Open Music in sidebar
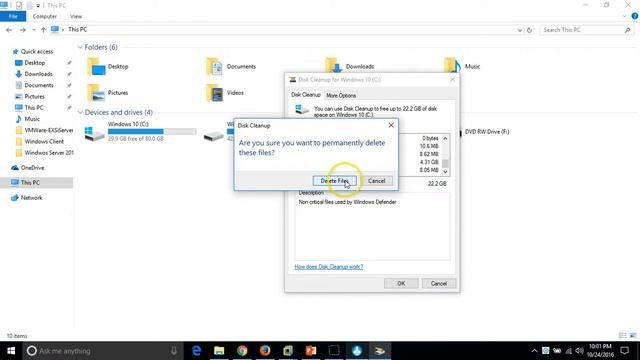The width and height of the screenshot is (640, 360). pos(32,119)
